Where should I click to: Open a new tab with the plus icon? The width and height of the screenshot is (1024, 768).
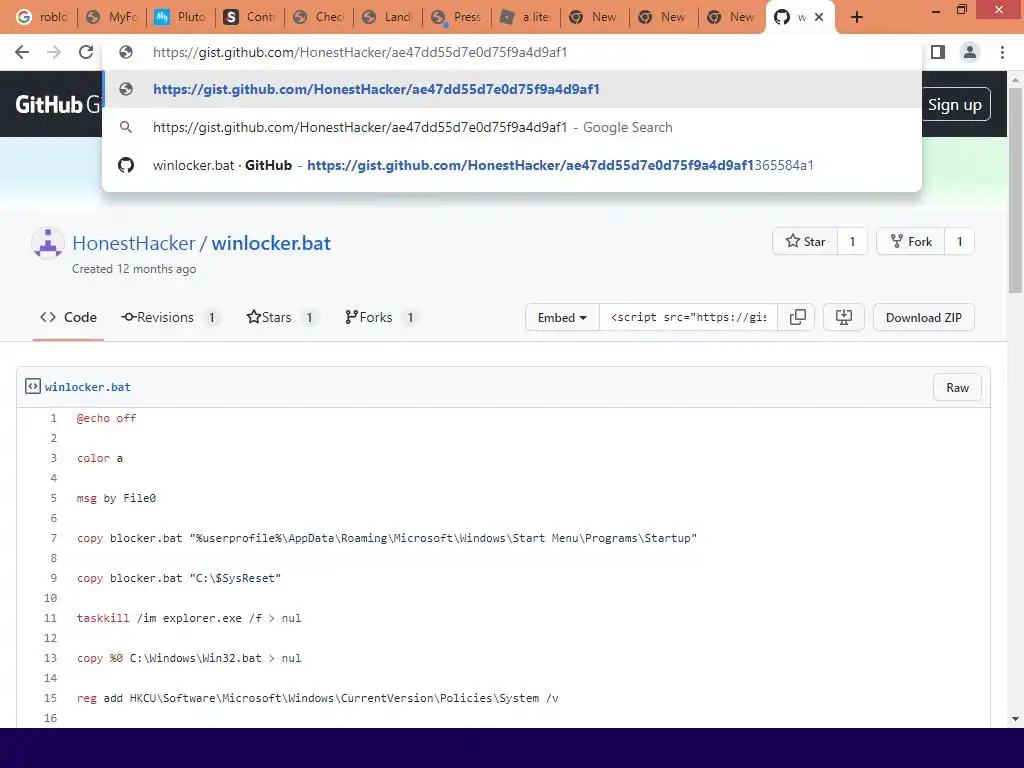pos(857,17)
